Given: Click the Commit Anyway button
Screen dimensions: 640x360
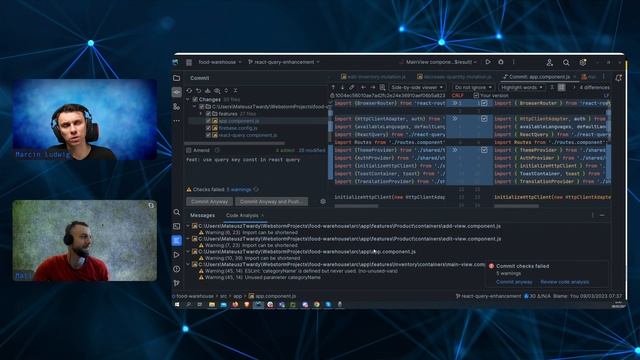Looking at the screenshot, I should [209, 202].
